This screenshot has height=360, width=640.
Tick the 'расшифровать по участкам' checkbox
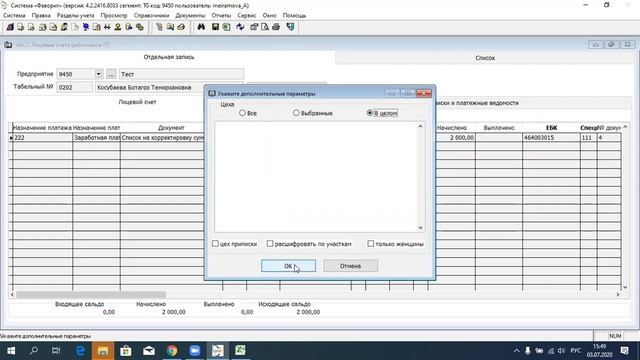click(x=270, y=244)
